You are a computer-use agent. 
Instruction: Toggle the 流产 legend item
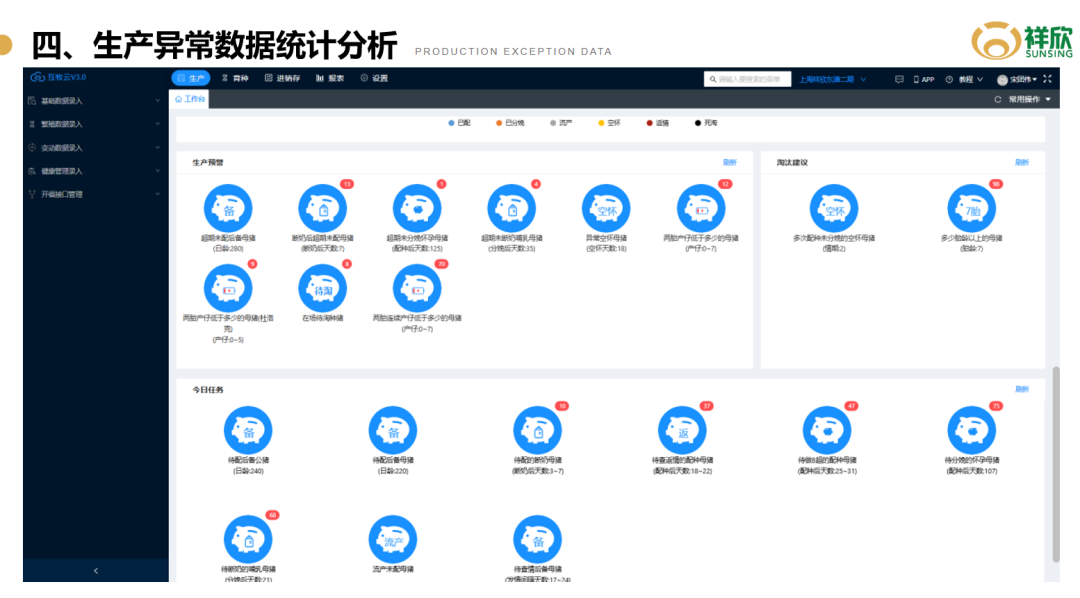click(x=561, y=123)
